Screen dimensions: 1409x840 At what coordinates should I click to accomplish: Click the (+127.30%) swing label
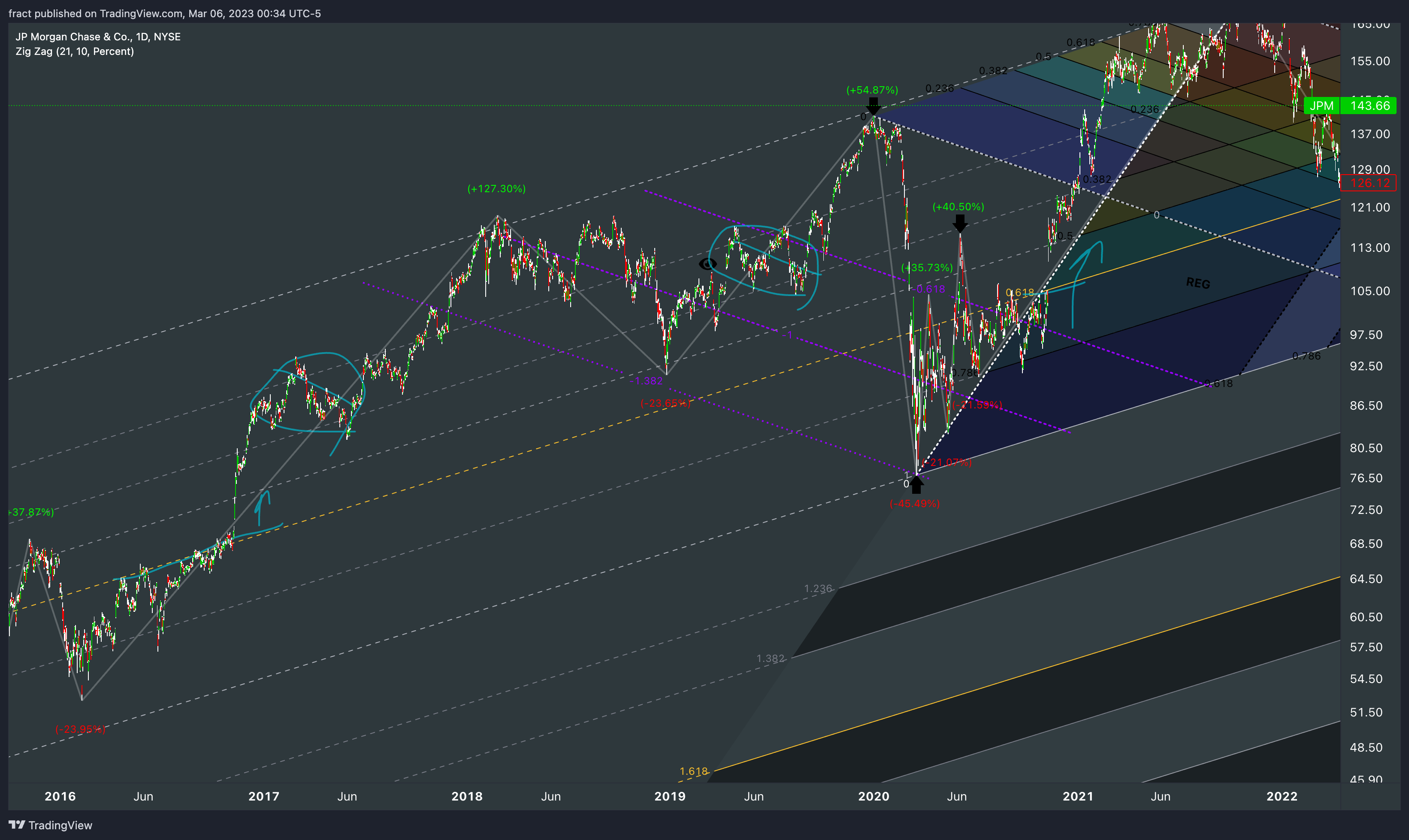click(x=496, y=188)
